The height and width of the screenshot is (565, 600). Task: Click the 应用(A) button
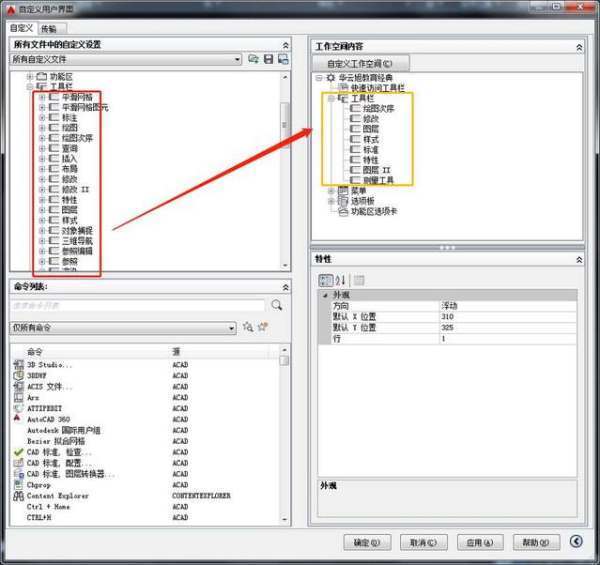pos(480,542)
